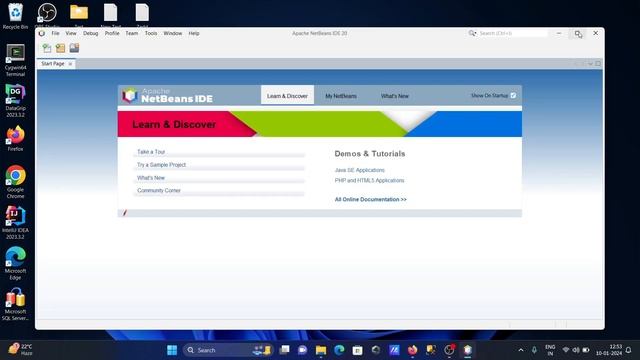Close the Start Page tab
The image size is (640, 360).
[x=70, y=64]
